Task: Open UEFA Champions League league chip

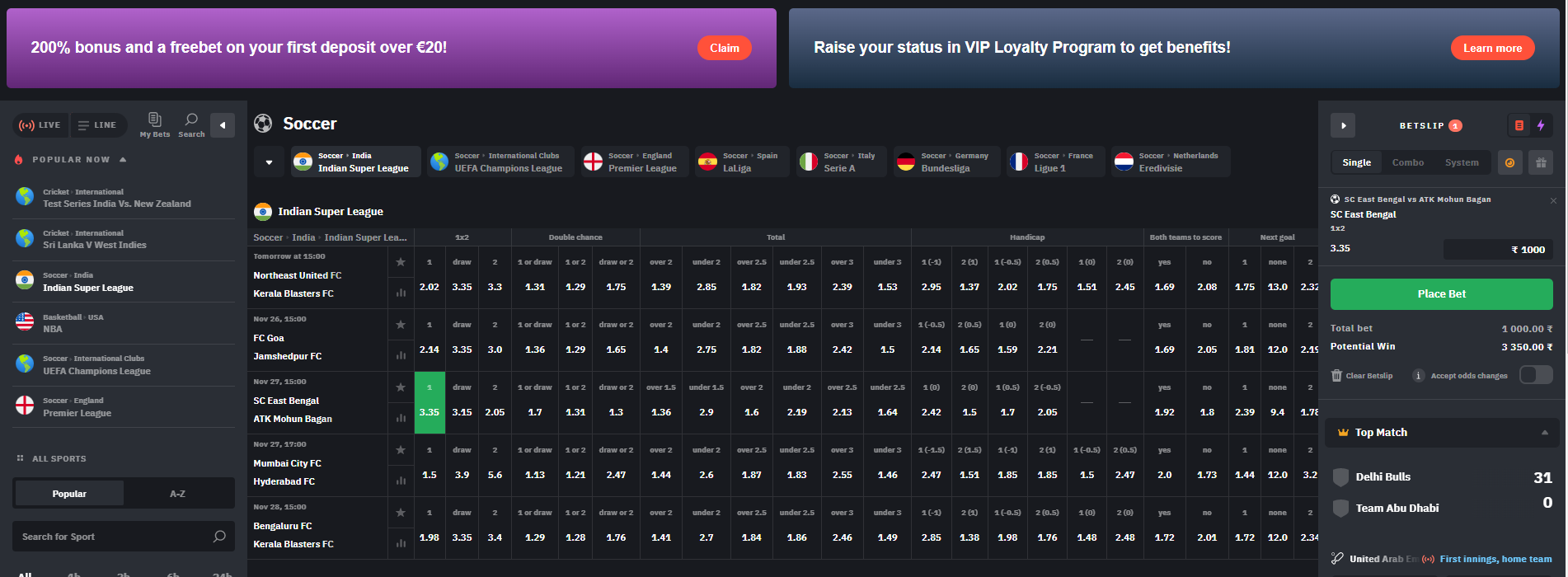Action: (500, 162)
